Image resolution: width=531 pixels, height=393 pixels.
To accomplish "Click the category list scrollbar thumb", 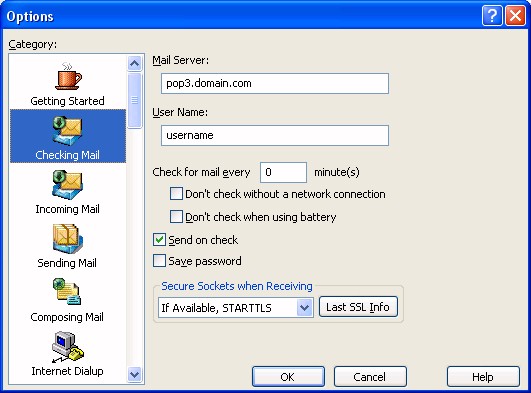I will tap(135, 101).
